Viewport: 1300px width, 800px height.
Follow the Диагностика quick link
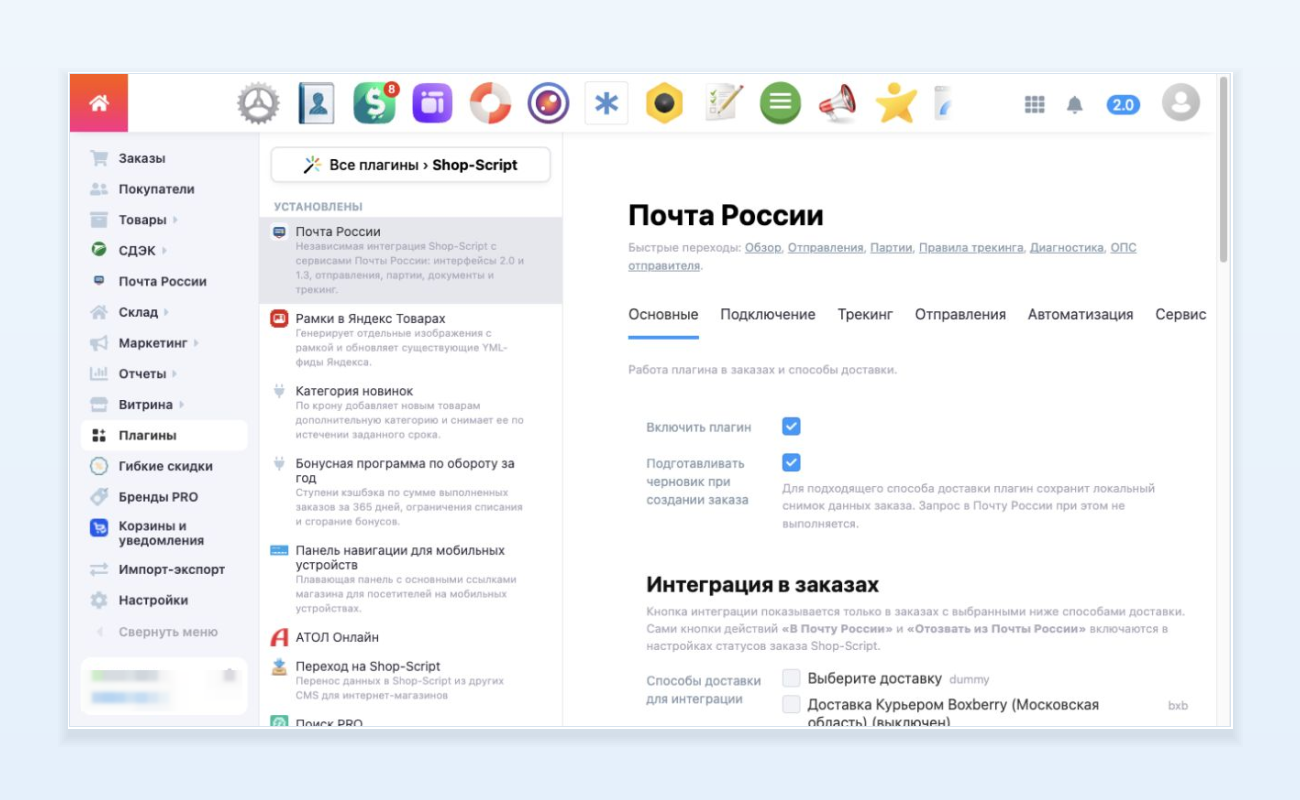(1067, 248)
